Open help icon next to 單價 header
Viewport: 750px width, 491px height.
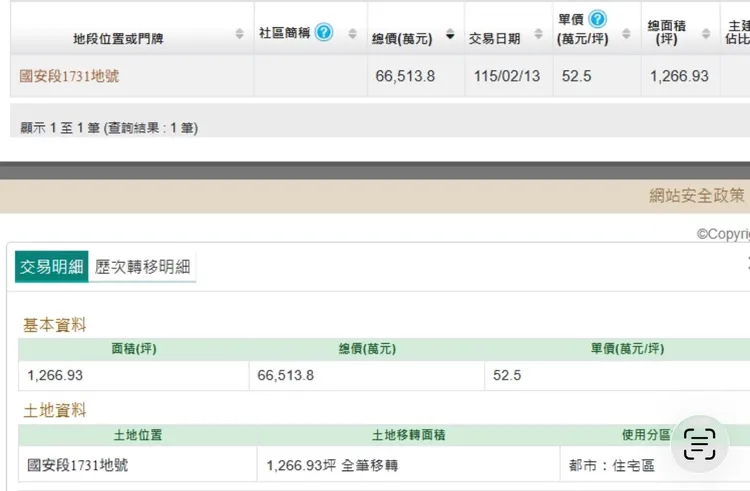[x=597, y=19]
